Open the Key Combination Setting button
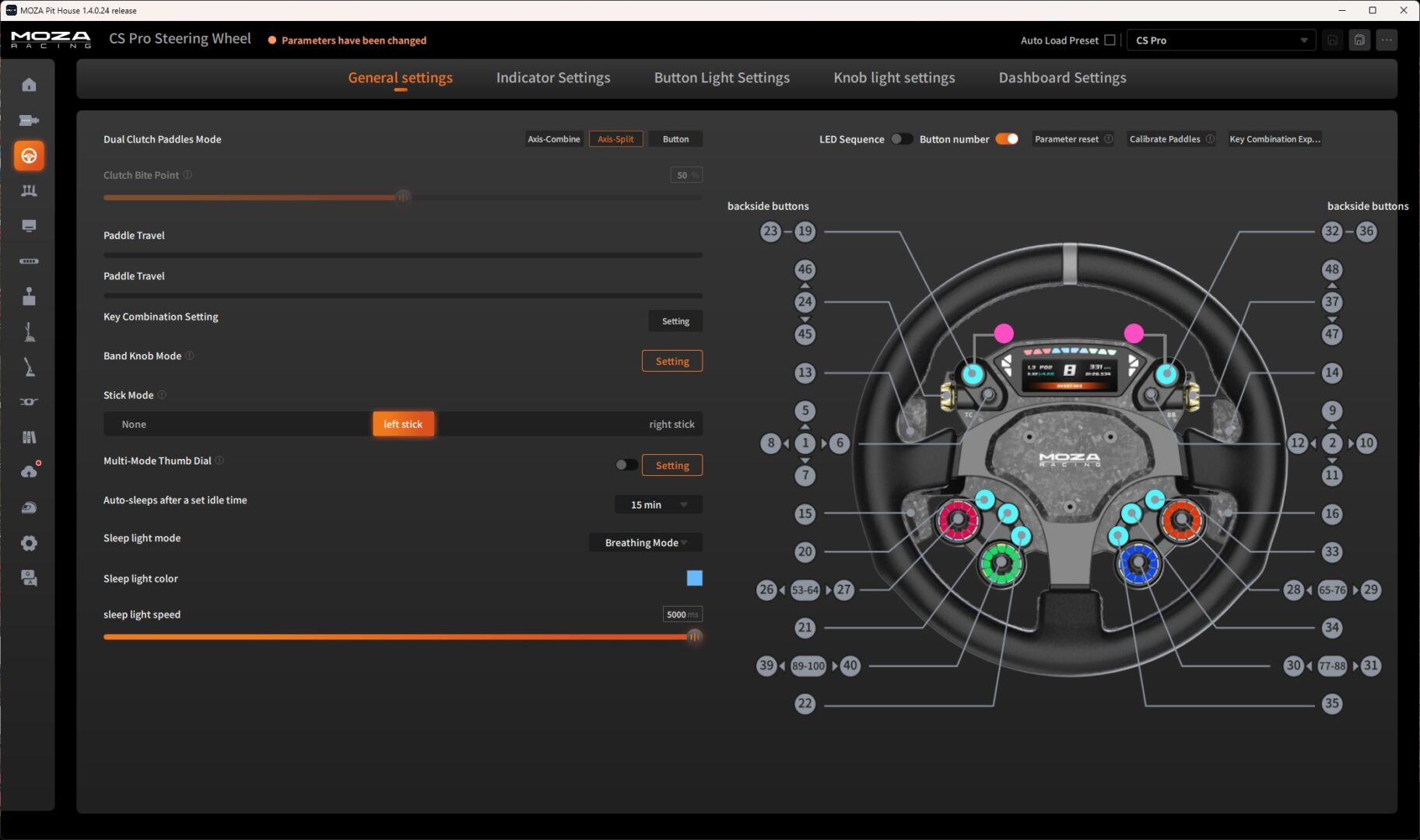Viewport: 1420px width, 840px height. pyautogui.click(x=675, y=321)
